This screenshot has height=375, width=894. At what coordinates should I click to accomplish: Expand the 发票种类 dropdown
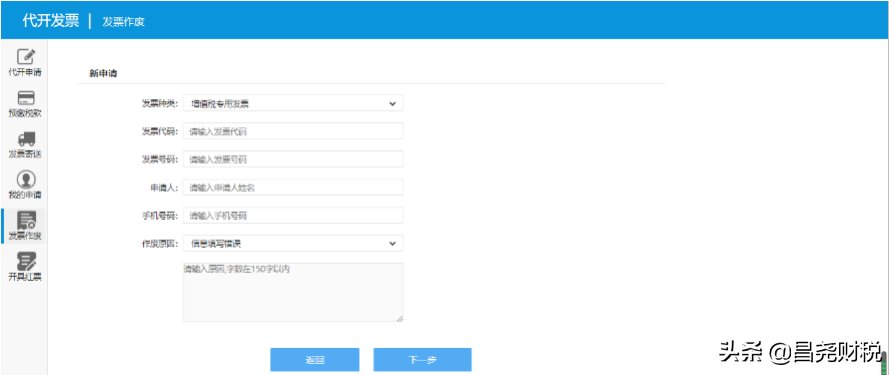pyautogui.click(x=293, y=103)
